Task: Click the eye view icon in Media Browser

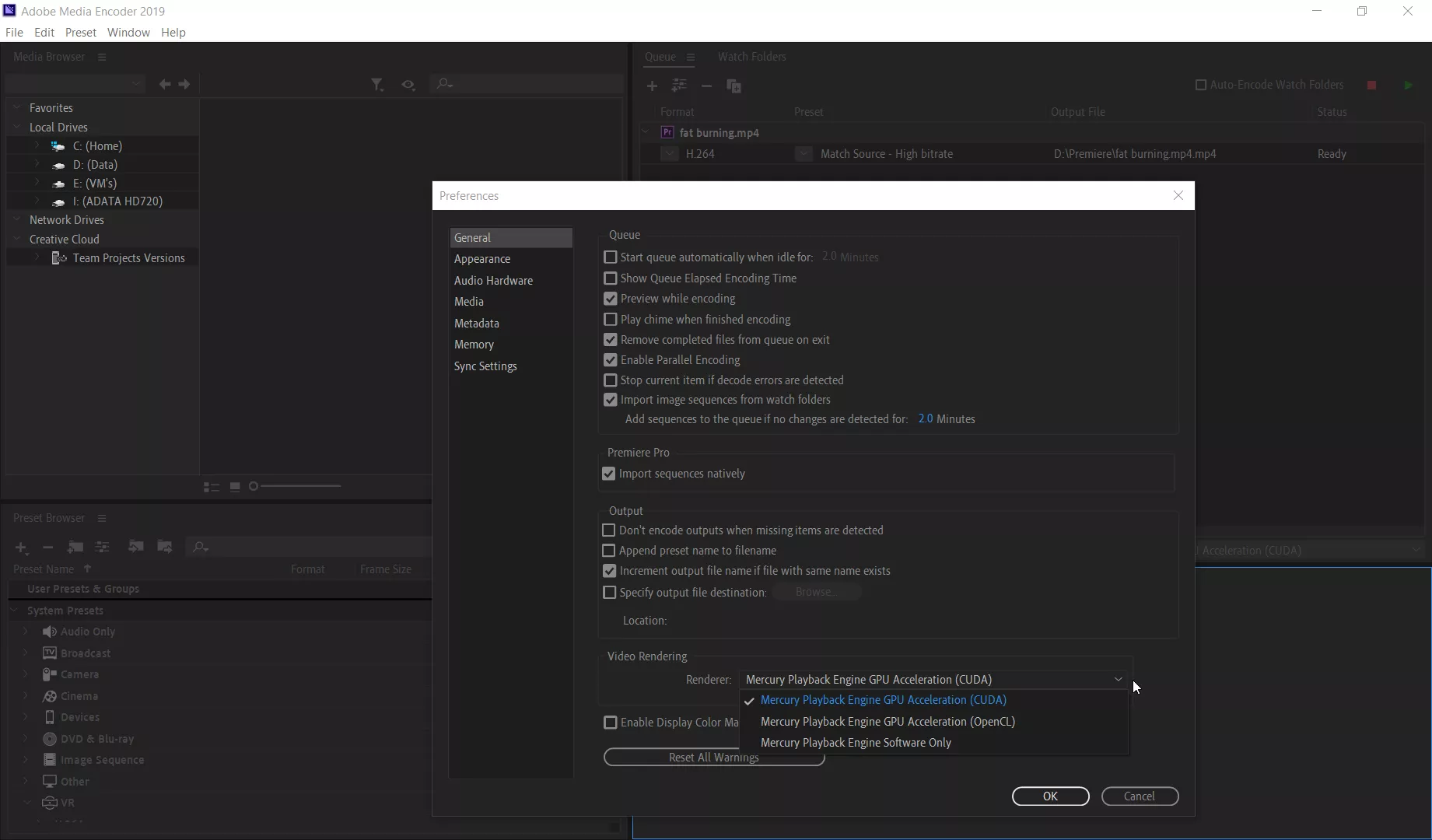Action: (408, 84)
